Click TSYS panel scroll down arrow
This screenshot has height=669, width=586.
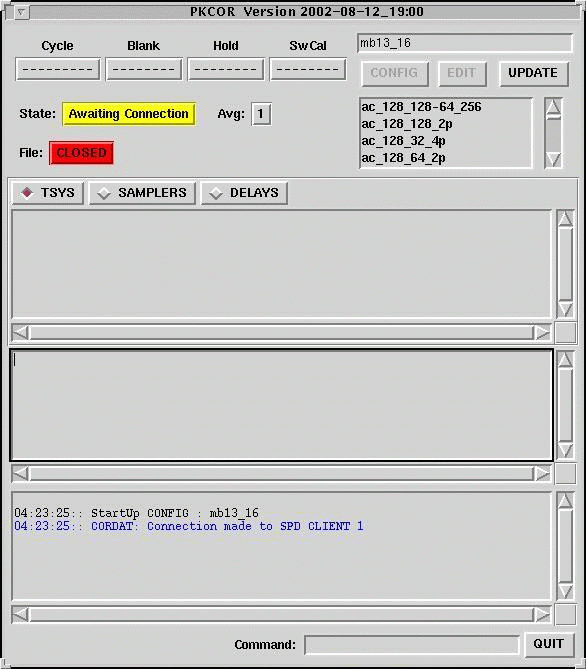pyautogui.click(x=566, y=309)
